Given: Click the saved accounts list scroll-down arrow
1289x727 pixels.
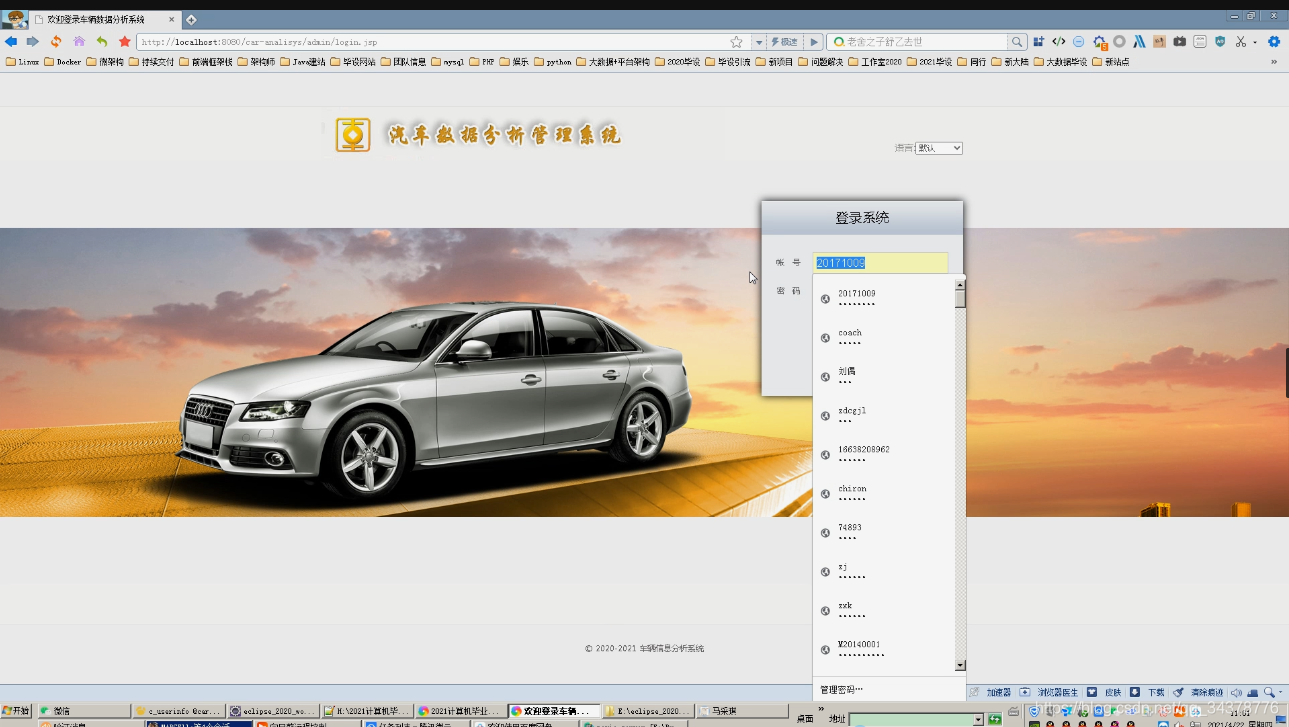Looking at the screenshot, I should [960, 665].
